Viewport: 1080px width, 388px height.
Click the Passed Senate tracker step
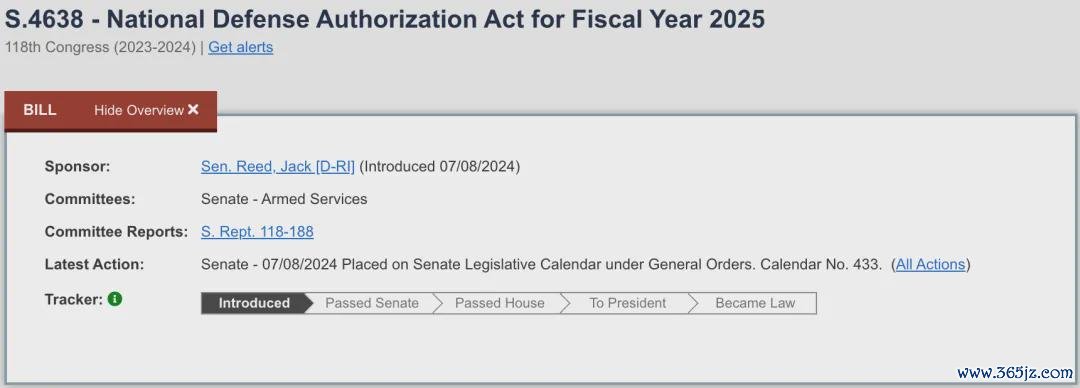(x=372, y=303)
